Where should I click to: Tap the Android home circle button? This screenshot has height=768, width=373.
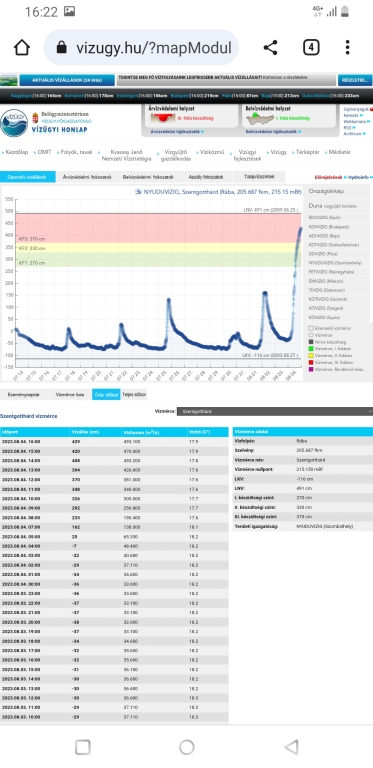186,747
